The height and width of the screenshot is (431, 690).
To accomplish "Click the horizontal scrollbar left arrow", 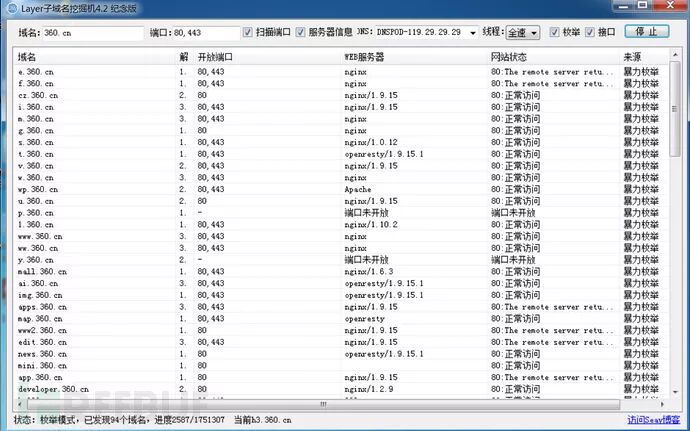I will pyautogui.click(x=19, y=404).
